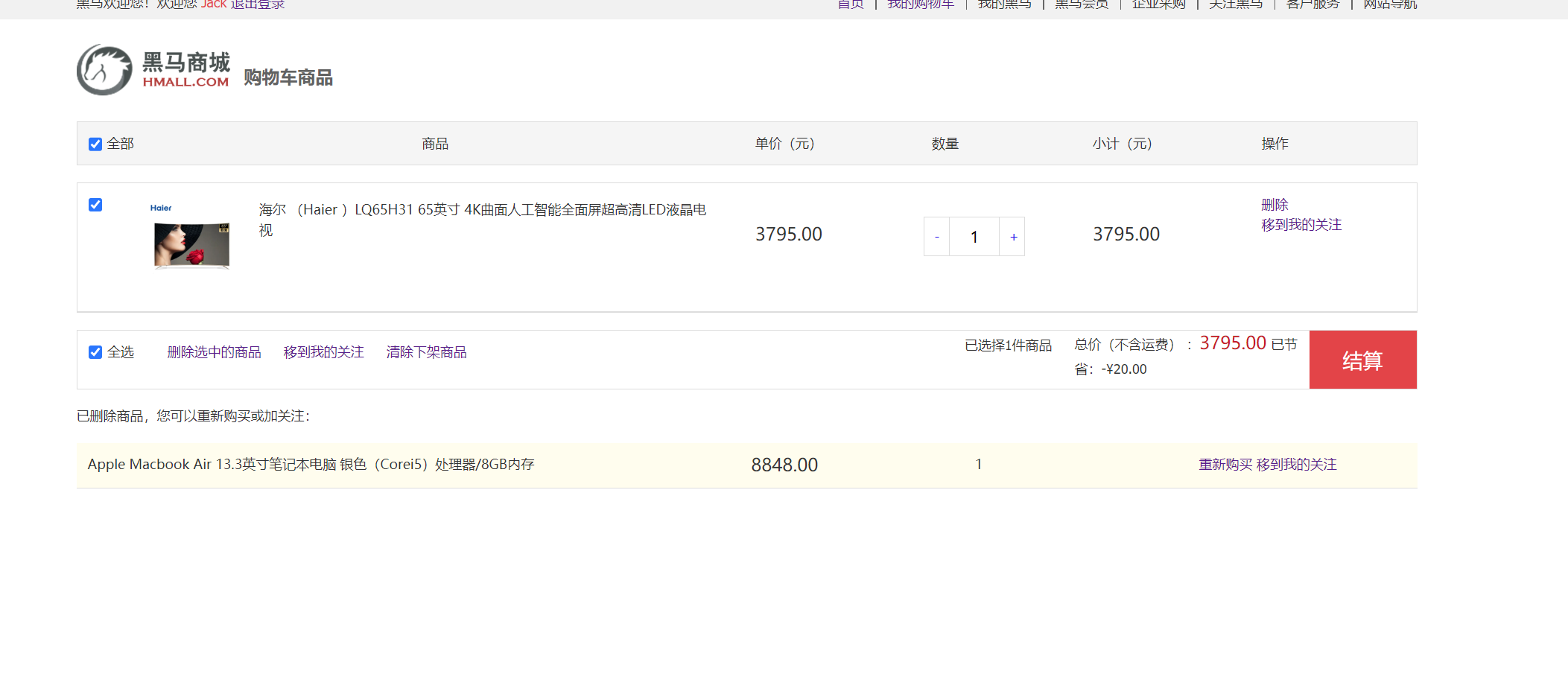
Task: Click the savings amount -¥20.00
Action: coord(1124,369)
